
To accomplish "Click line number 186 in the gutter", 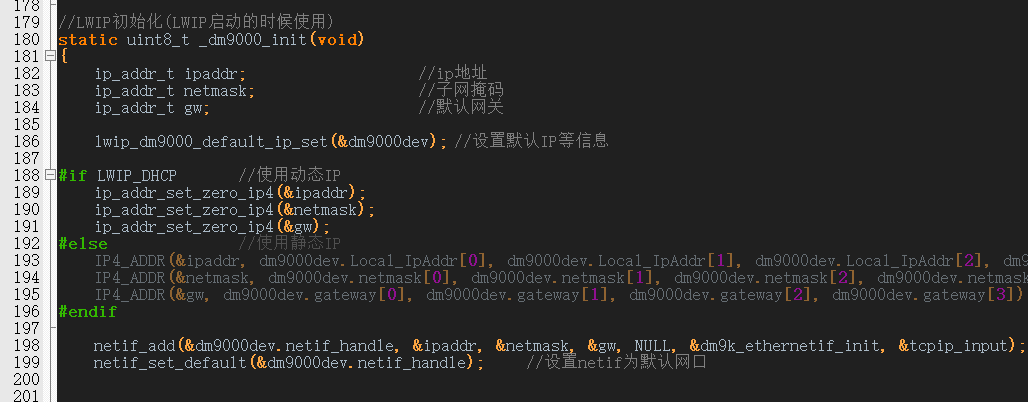I will [x=26, y=141].
